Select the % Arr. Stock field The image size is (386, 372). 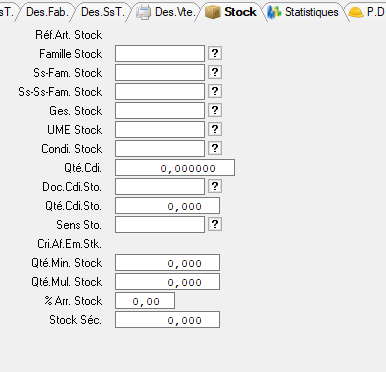click(145, 301)
